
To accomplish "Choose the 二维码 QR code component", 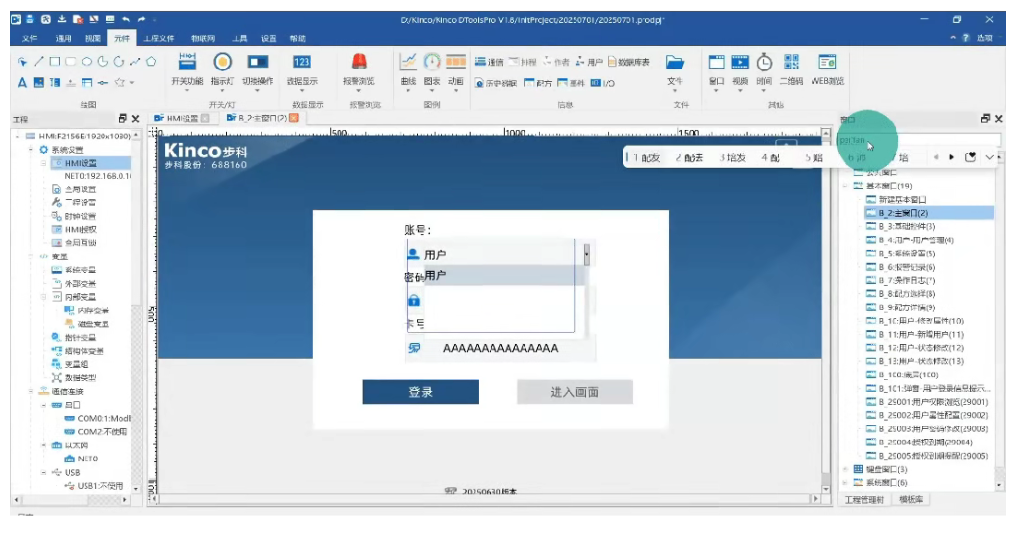I will coord(791,62).
